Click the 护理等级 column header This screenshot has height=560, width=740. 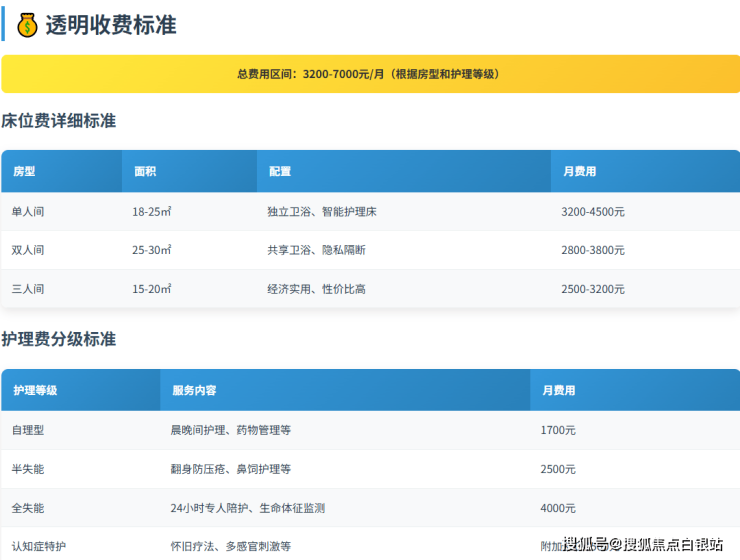coord(35,390)
